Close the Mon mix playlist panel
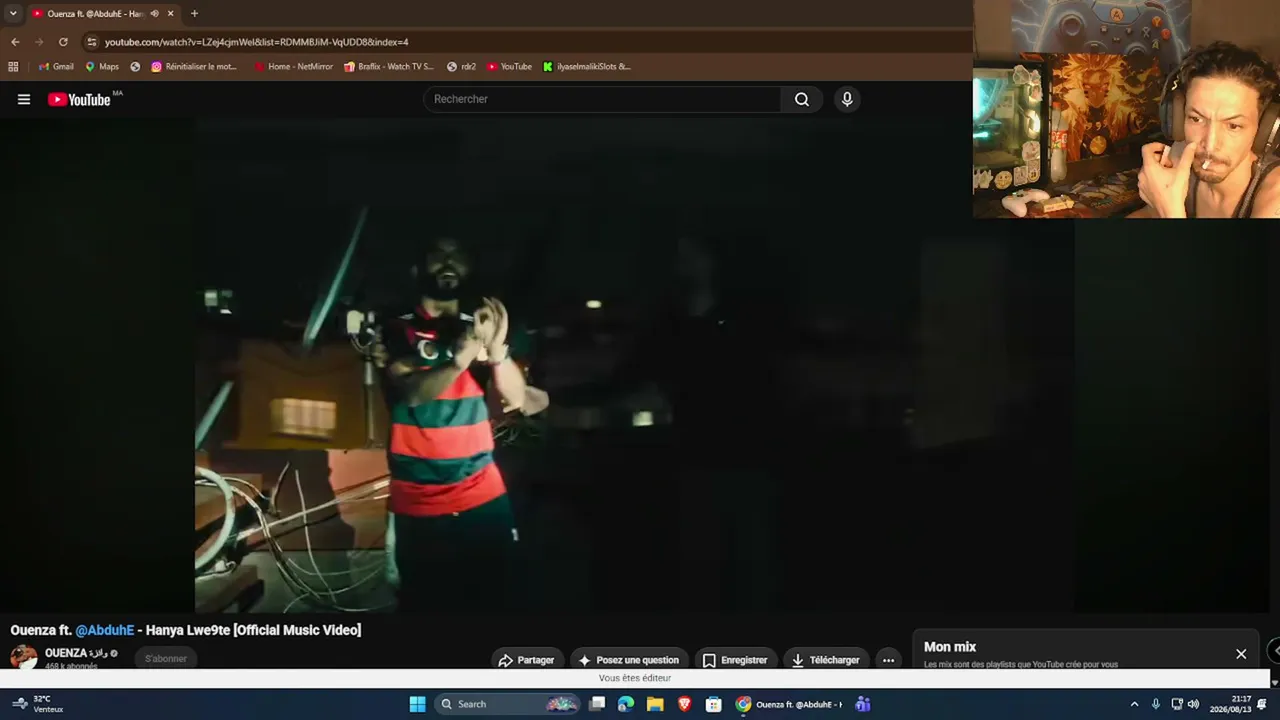Viewport: 1280px width, 720px height. [x=1241, y=654]
